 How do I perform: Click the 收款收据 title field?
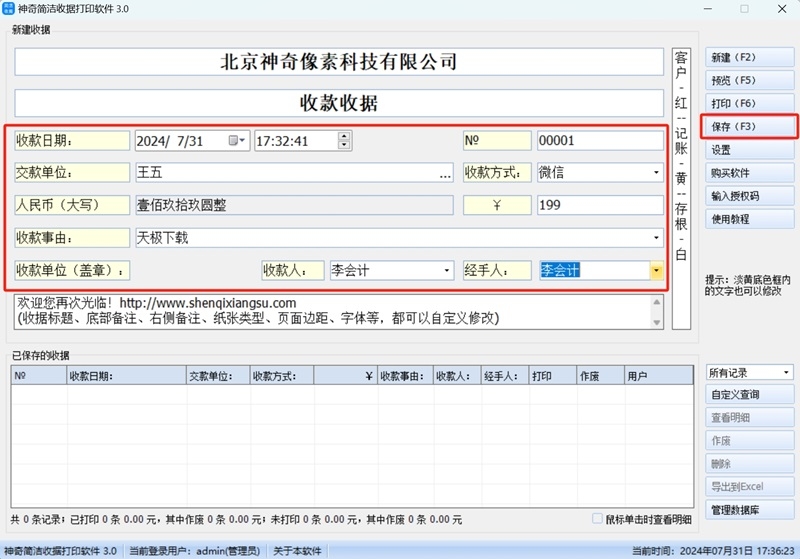coord(339,103)
